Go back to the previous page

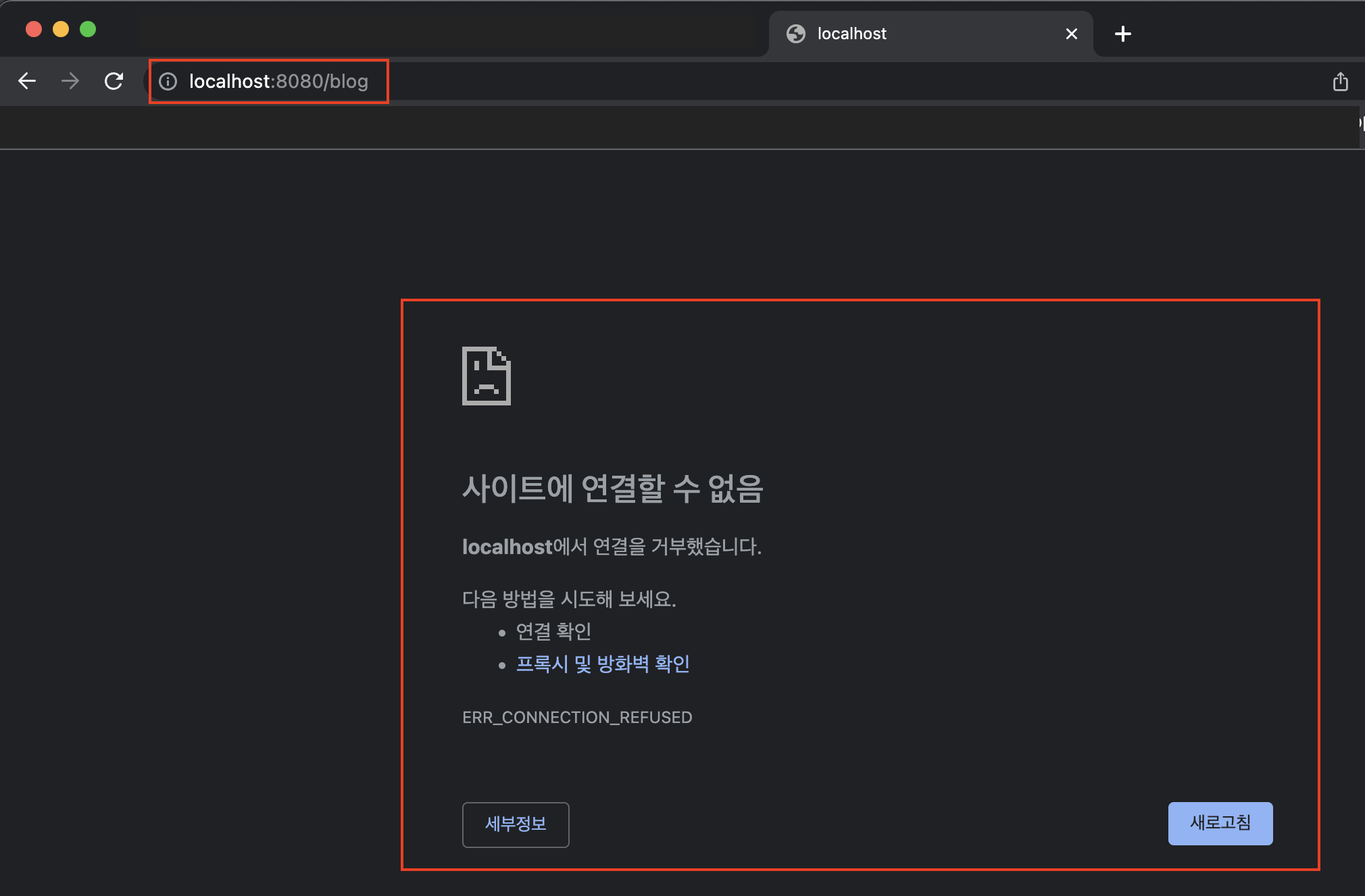[27, 81]
